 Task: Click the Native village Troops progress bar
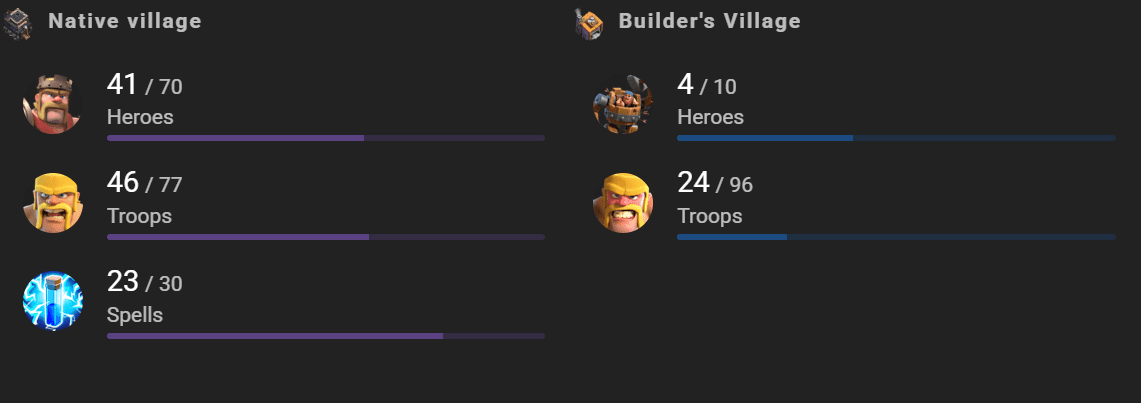325,237
